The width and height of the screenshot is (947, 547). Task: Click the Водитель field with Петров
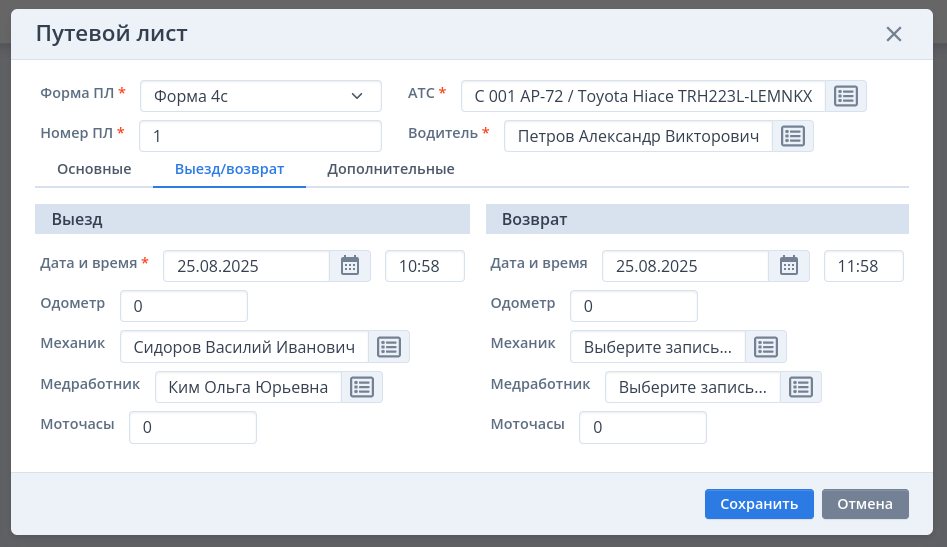pos(638,136)
